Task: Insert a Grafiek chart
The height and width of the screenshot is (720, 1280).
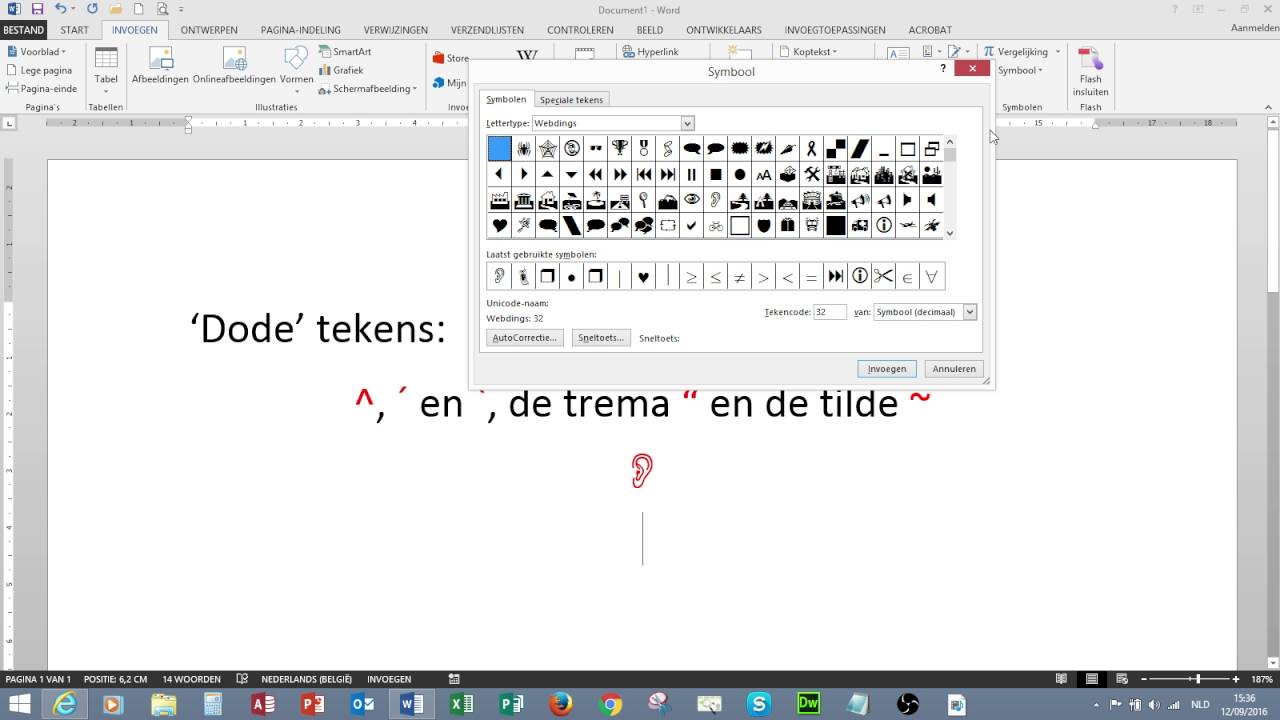Action: (x=341, y=70)
